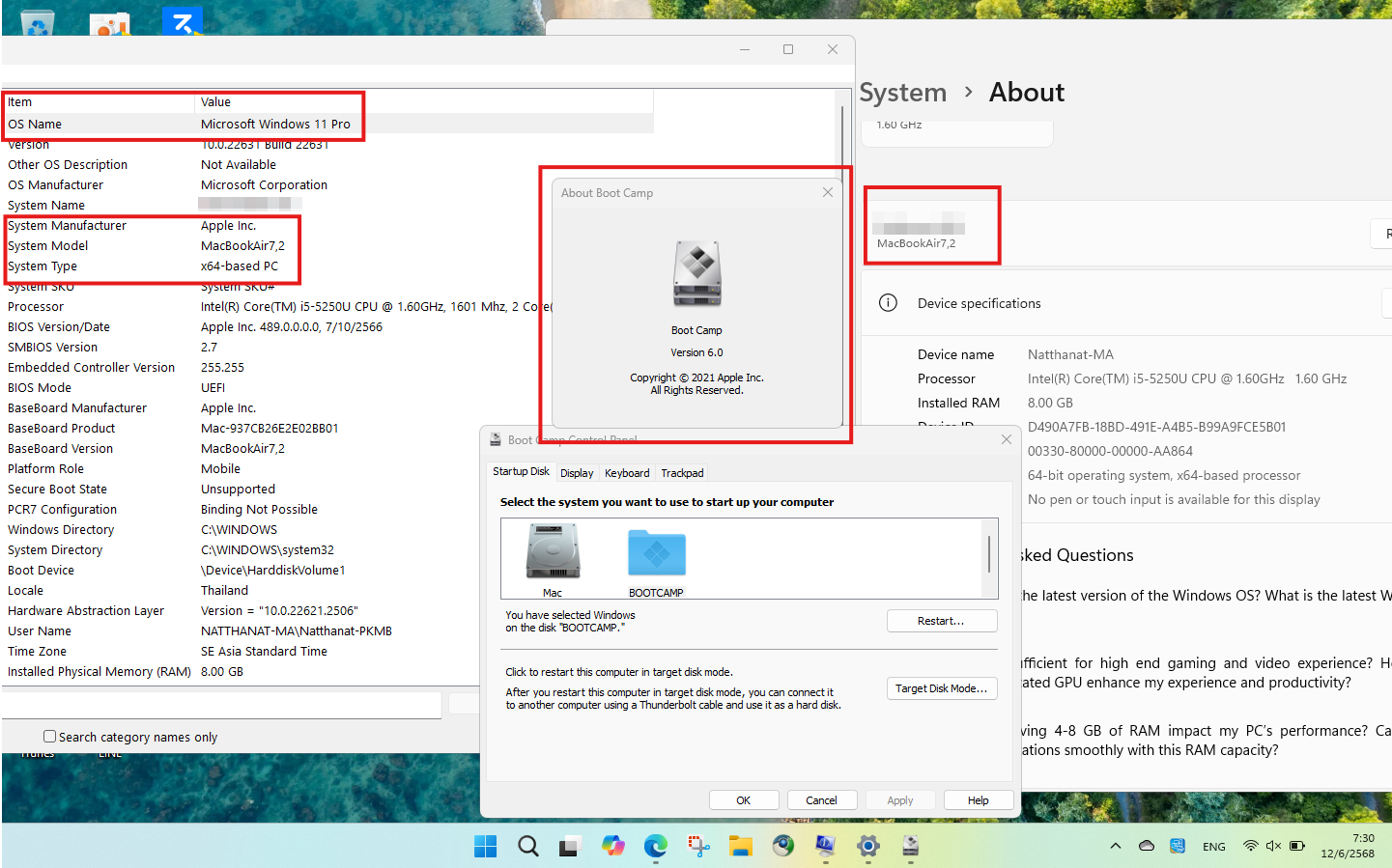Open File Explorer from the taskbar
The image size is (1392, 868).
click(741, 847)
